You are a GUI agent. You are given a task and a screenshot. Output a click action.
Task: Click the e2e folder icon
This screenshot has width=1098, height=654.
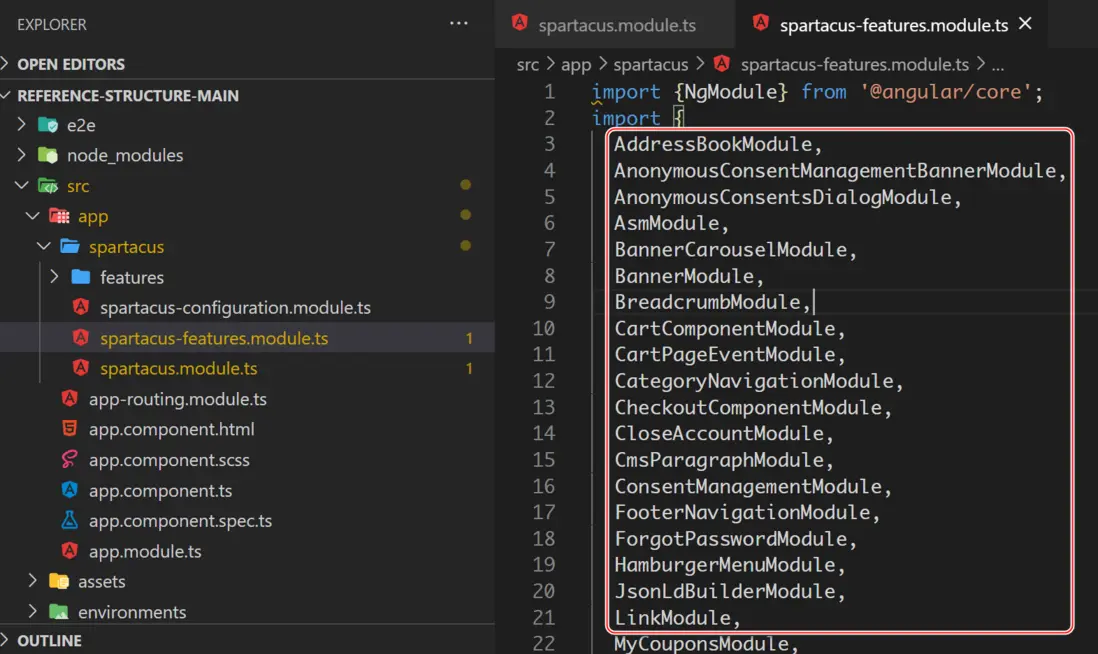pos(48,125)
